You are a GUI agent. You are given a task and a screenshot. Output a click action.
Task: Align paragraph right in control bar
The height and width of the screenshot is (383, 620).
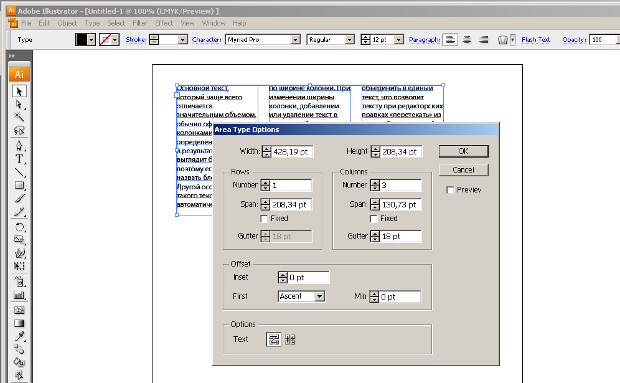tap(484, 40)
